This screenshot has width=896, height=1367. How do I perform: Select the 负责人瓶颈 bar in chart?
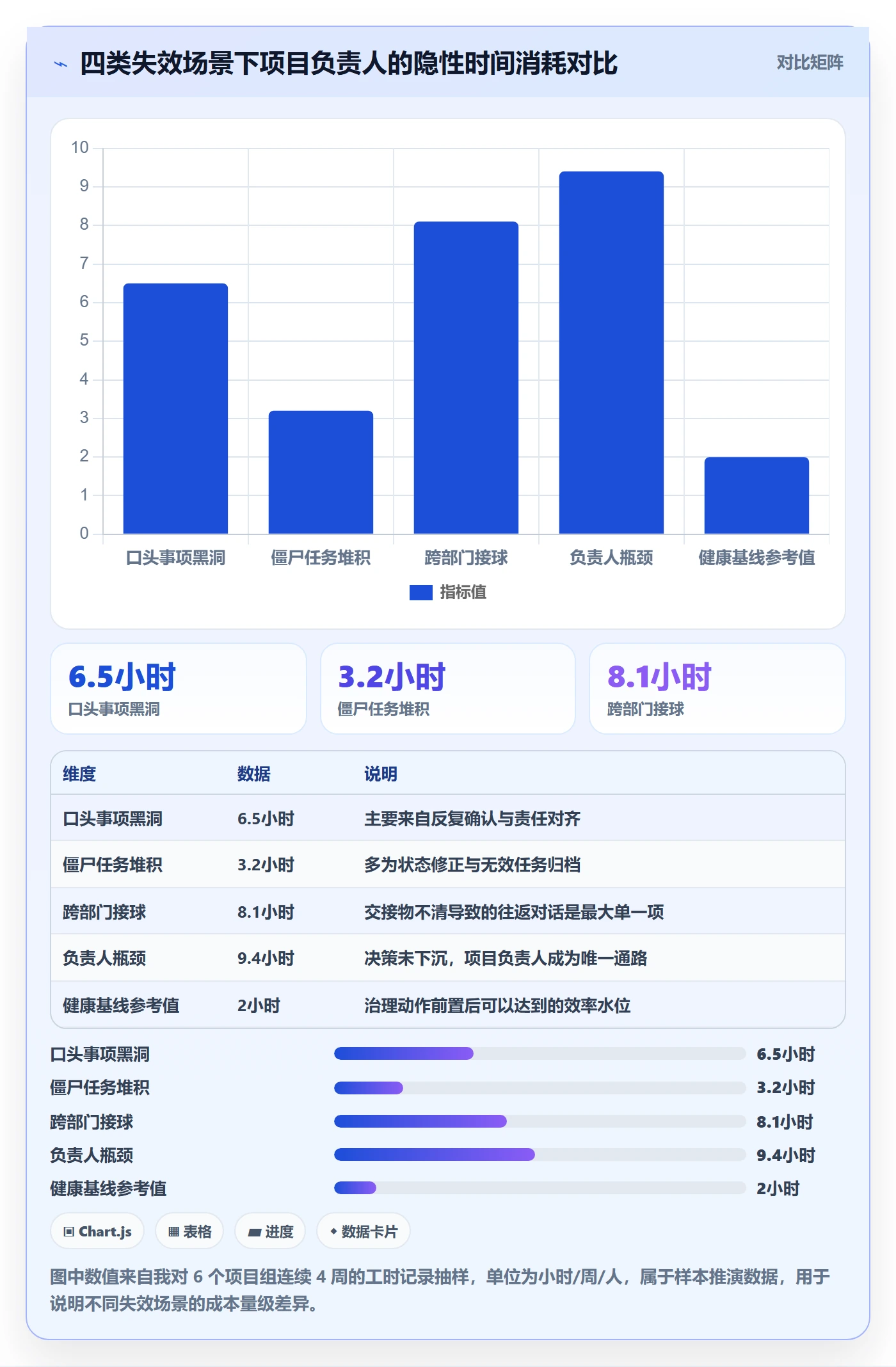pos(611,353)
